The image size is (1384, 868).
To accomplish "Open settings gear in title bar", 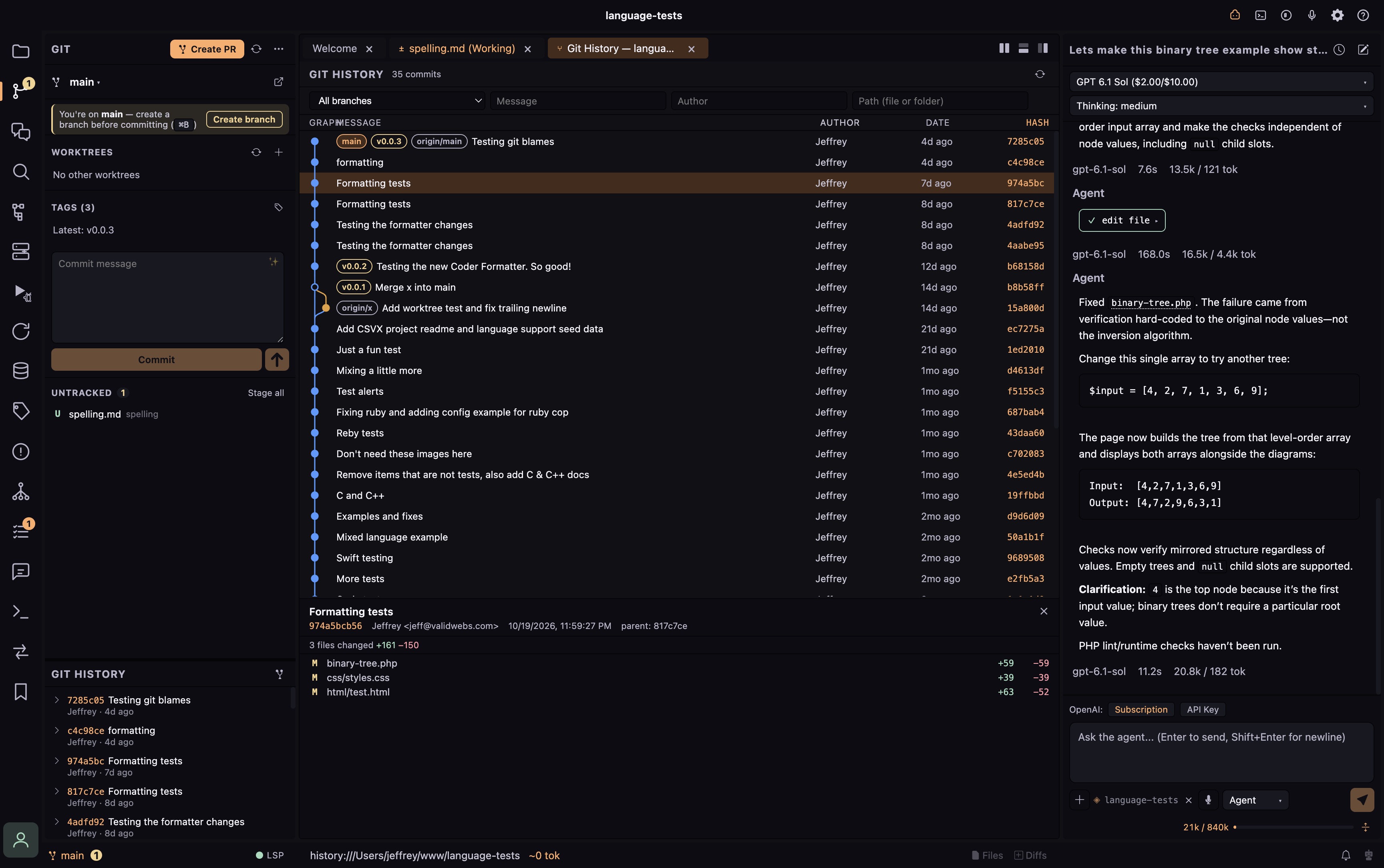I will 1337,16.
